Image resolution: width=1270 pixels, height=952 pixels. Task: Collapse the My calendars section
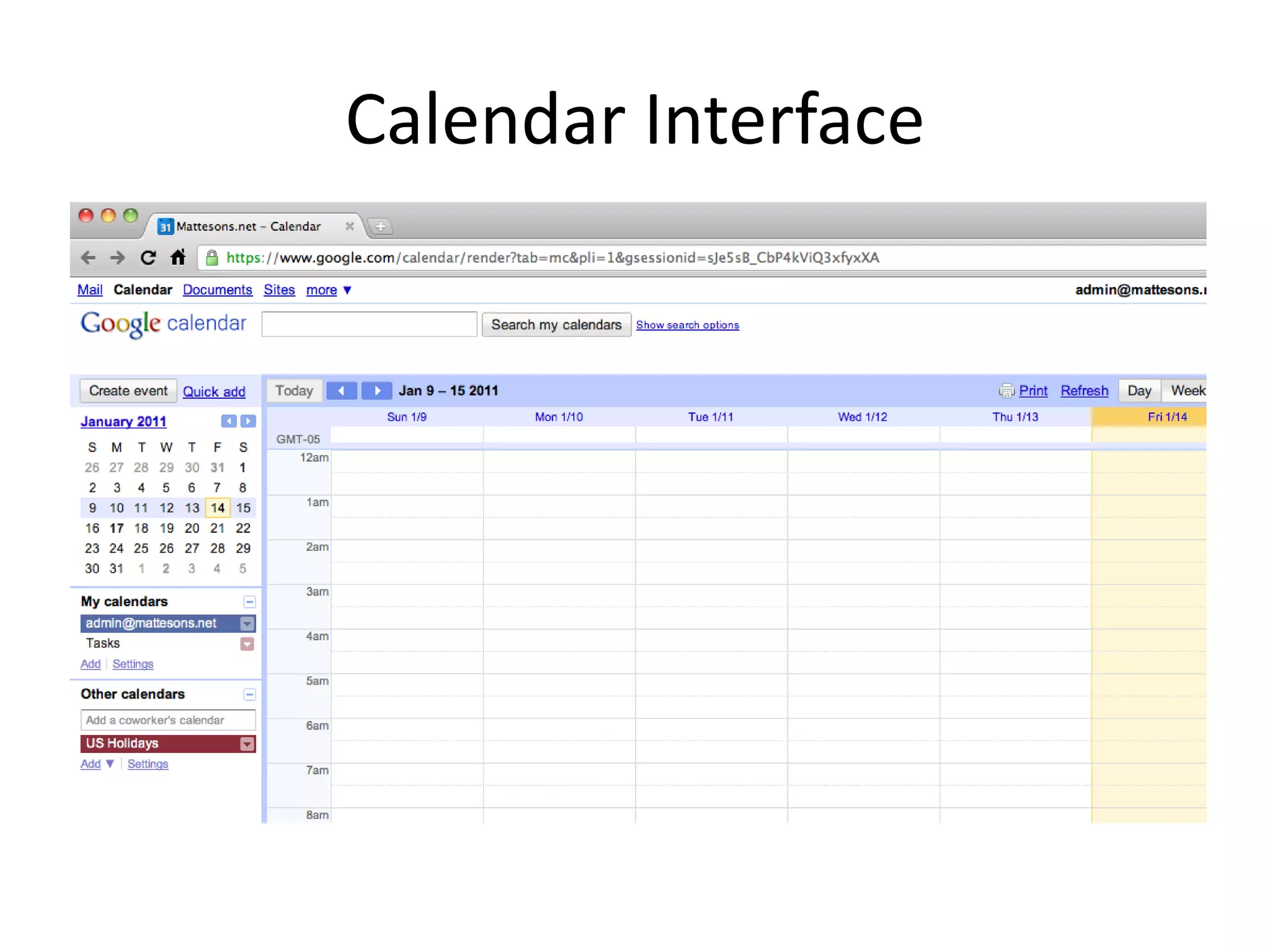[249, 602]
